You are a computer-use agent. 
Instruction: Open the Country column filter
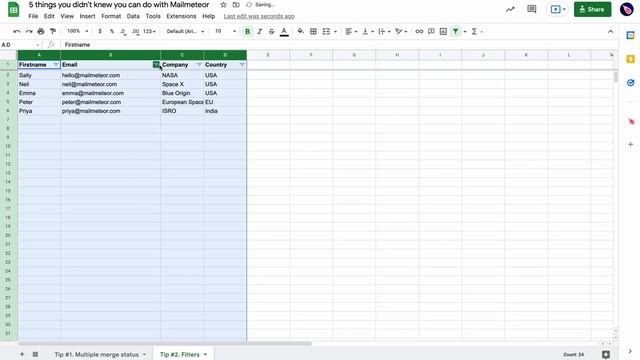click(242, 65)
